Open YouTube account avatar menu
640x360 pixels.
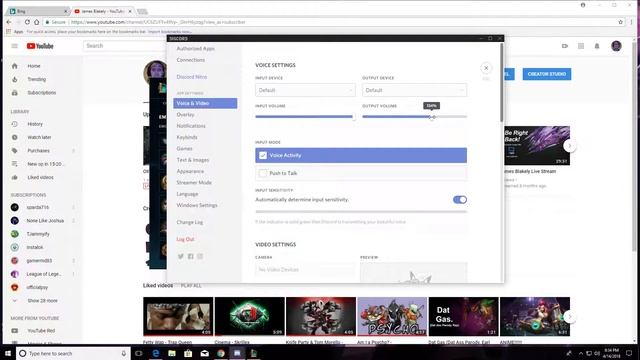616,46
